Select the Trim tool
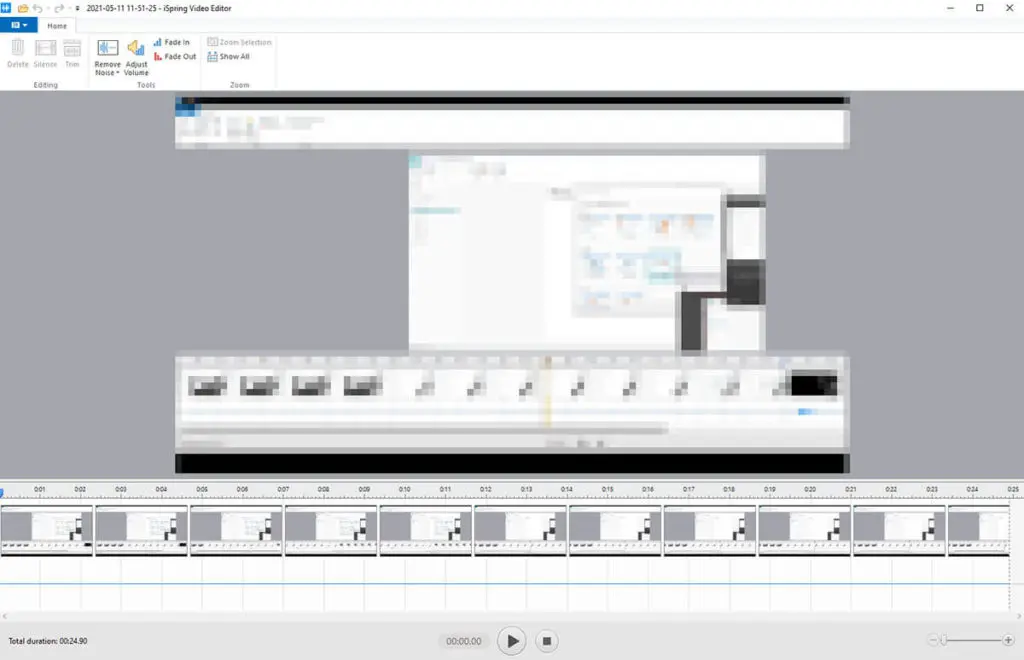 (72, 53)
